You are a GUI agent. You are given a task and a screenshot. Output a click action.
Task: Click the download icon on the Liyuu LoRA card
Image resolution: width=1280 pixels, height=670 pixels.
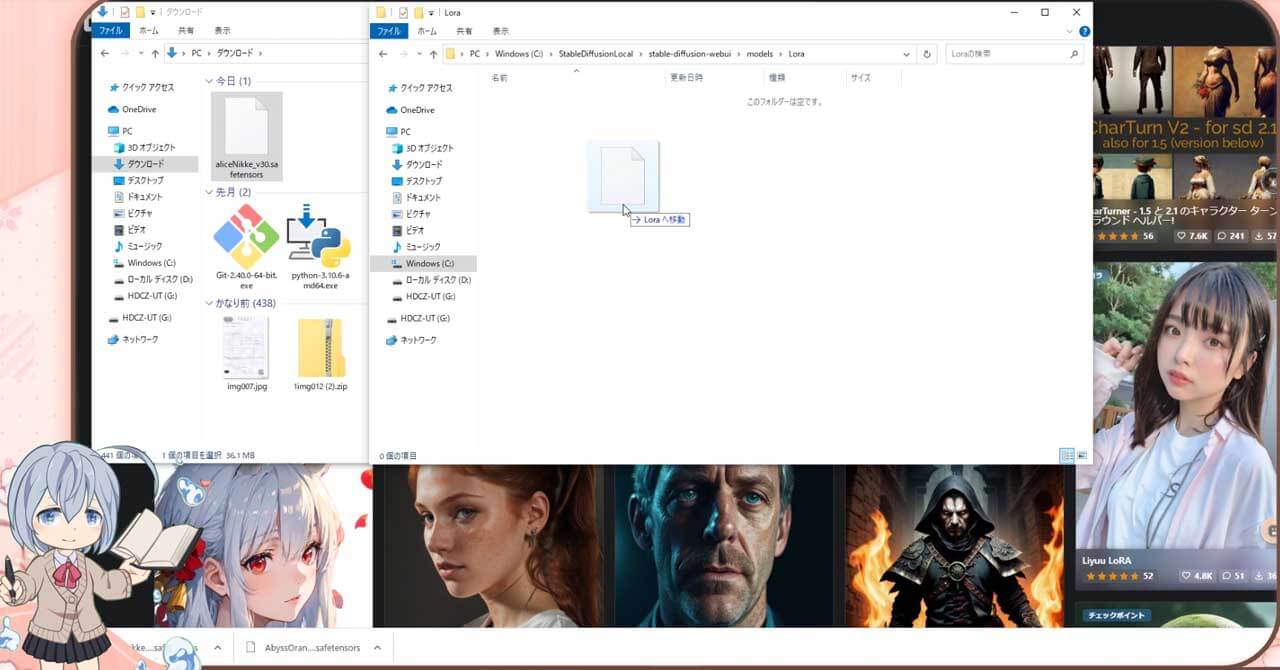pos(1258,576)
